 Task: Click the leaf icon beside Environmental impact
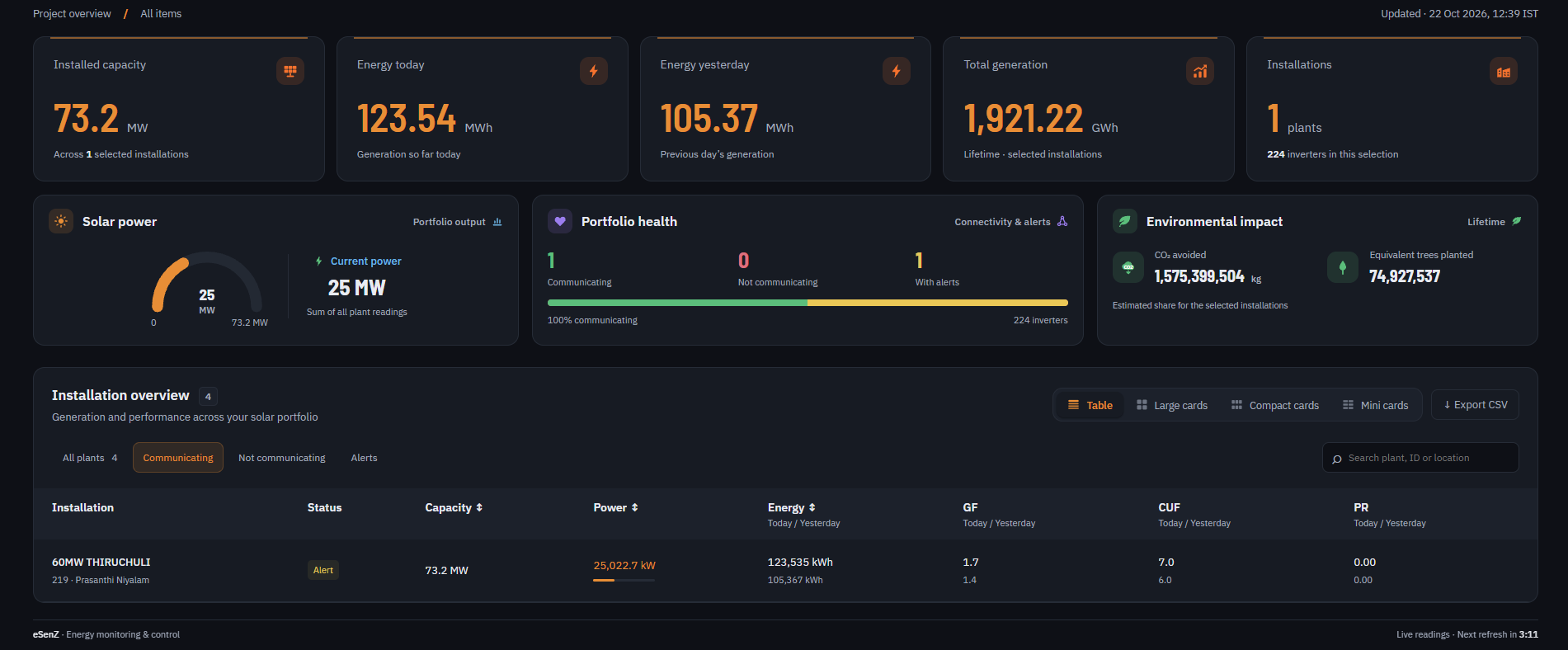(1125, 221)
